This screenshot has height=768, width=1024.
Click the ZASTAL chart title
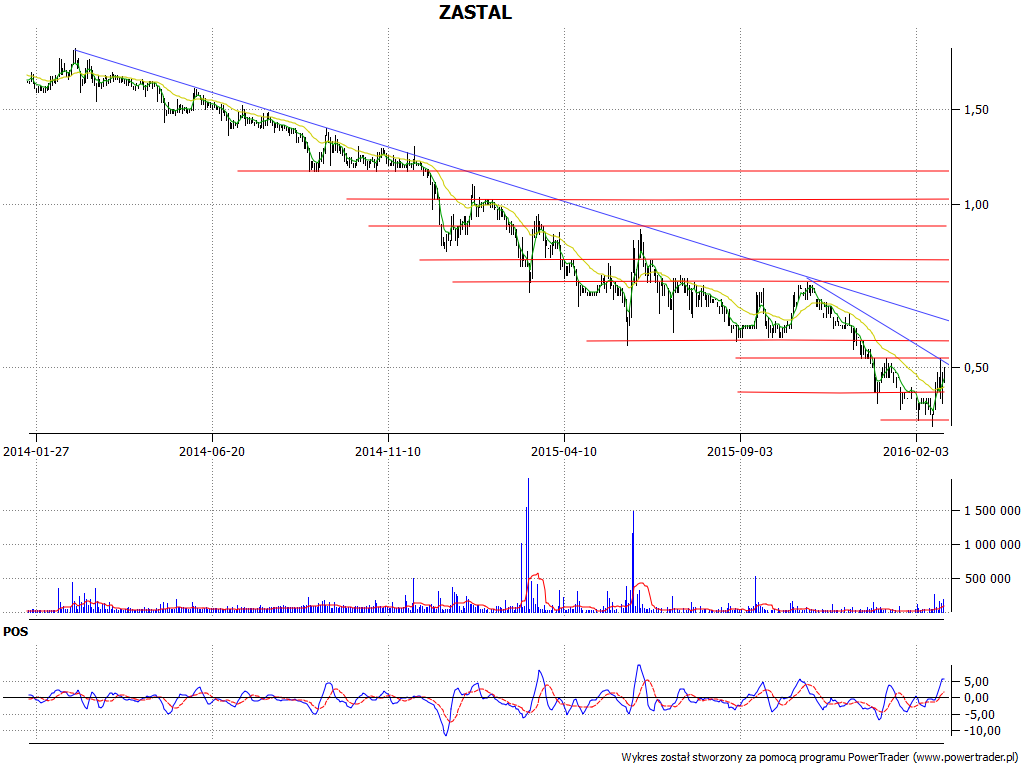point(475,12)
